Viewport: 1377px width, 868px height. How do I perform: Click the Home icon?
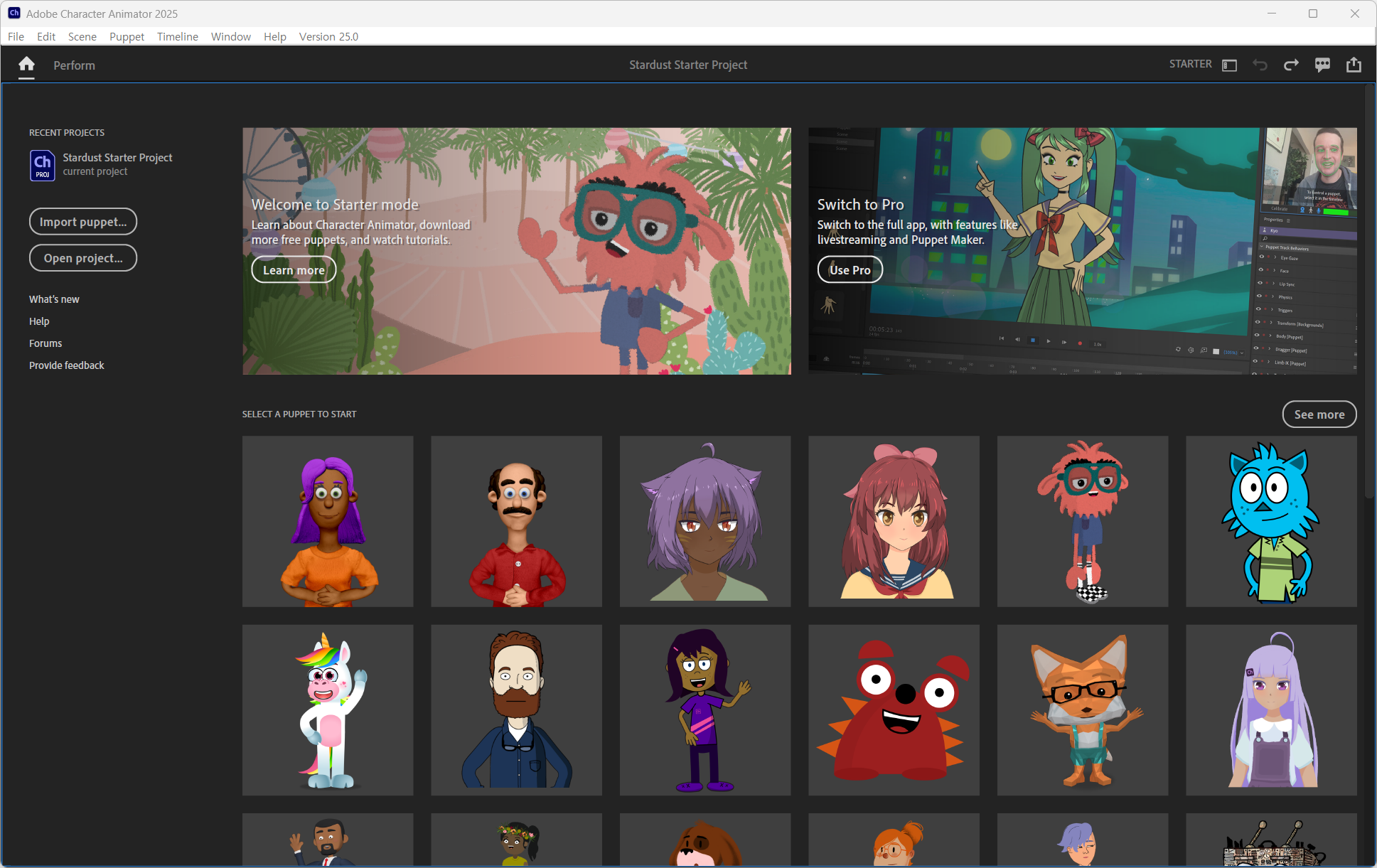[26, 65]
